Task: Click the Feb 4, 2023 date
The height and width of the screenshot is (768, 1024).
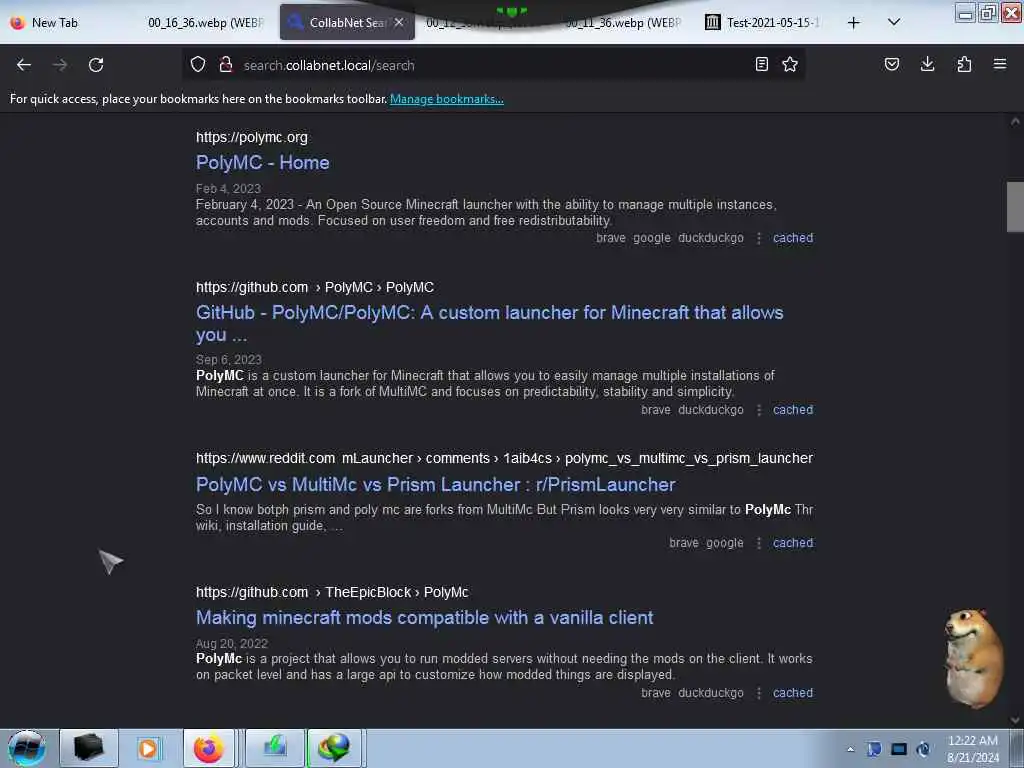Action: pos(228,189)
